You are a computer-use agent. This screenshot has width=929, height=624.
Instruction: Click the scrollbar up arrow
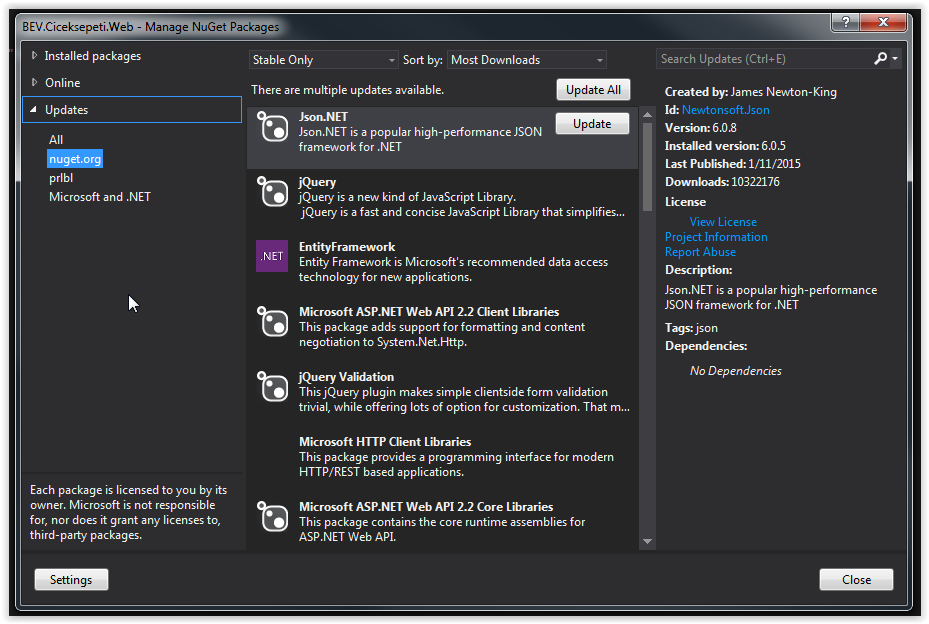647,114
